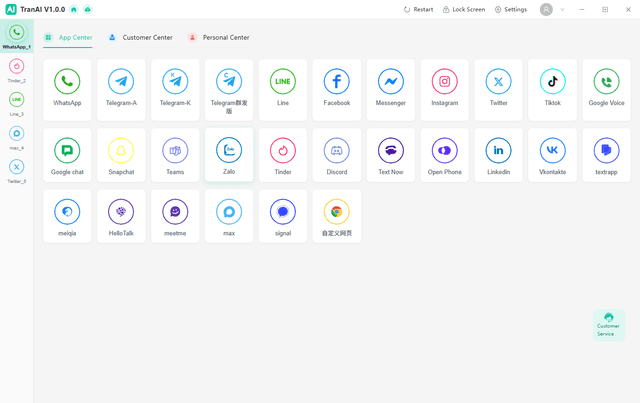Select the Tinder_2 session in sidebar

pos(17,70)
